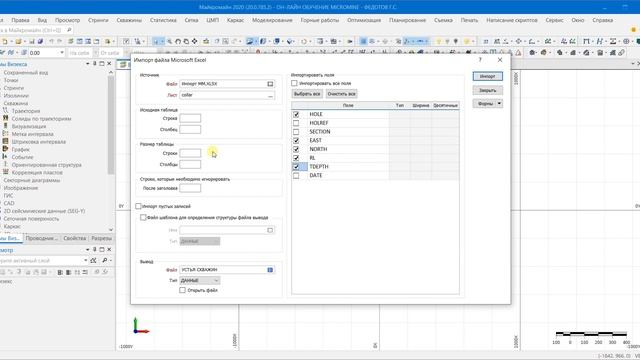Select Солиды по траекториям in forms tree
This screenshot has height=360, width=640.
point(41,119)
